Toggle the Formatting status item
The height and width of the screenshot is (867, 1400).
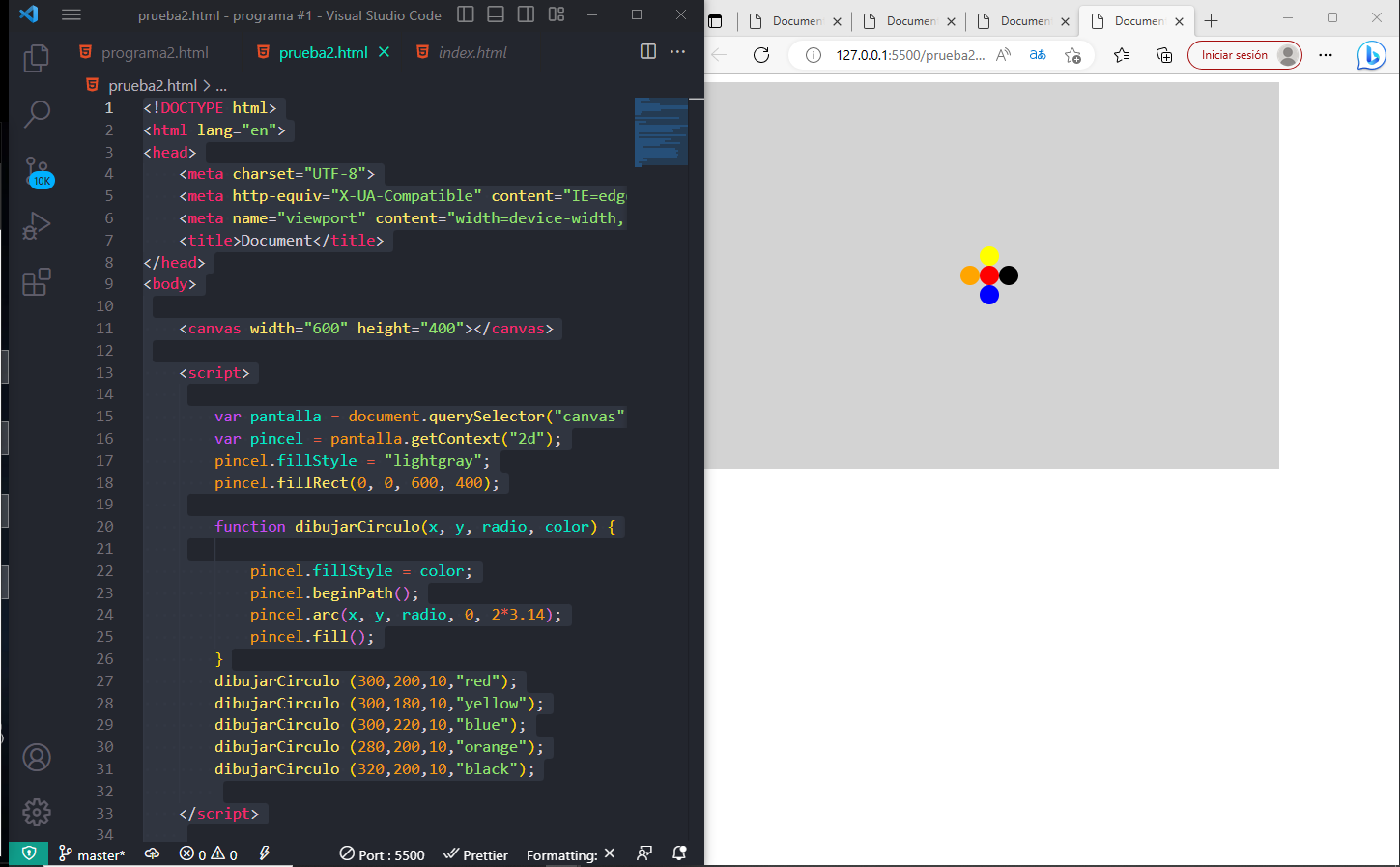point(570,854)
